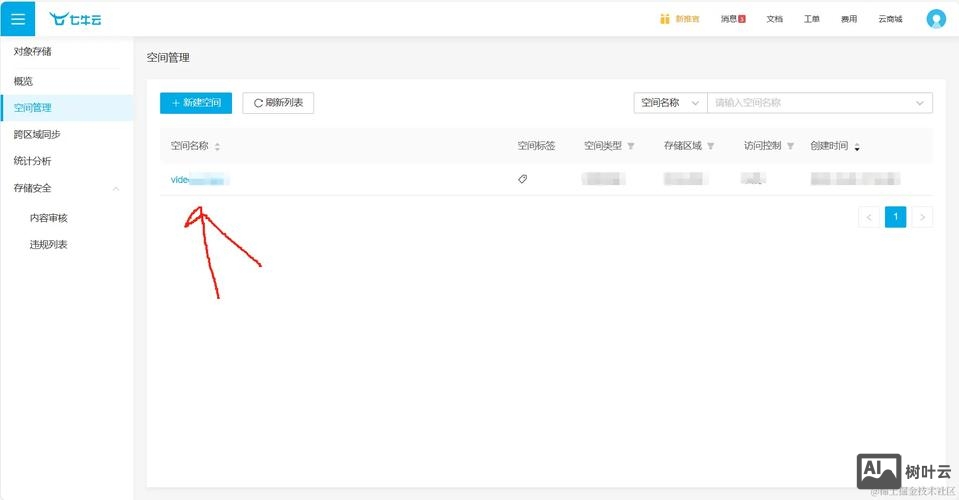Screen dimensions: 959x500
Task: Sort by 空间名称 column arrows
Action: (217, 146)
